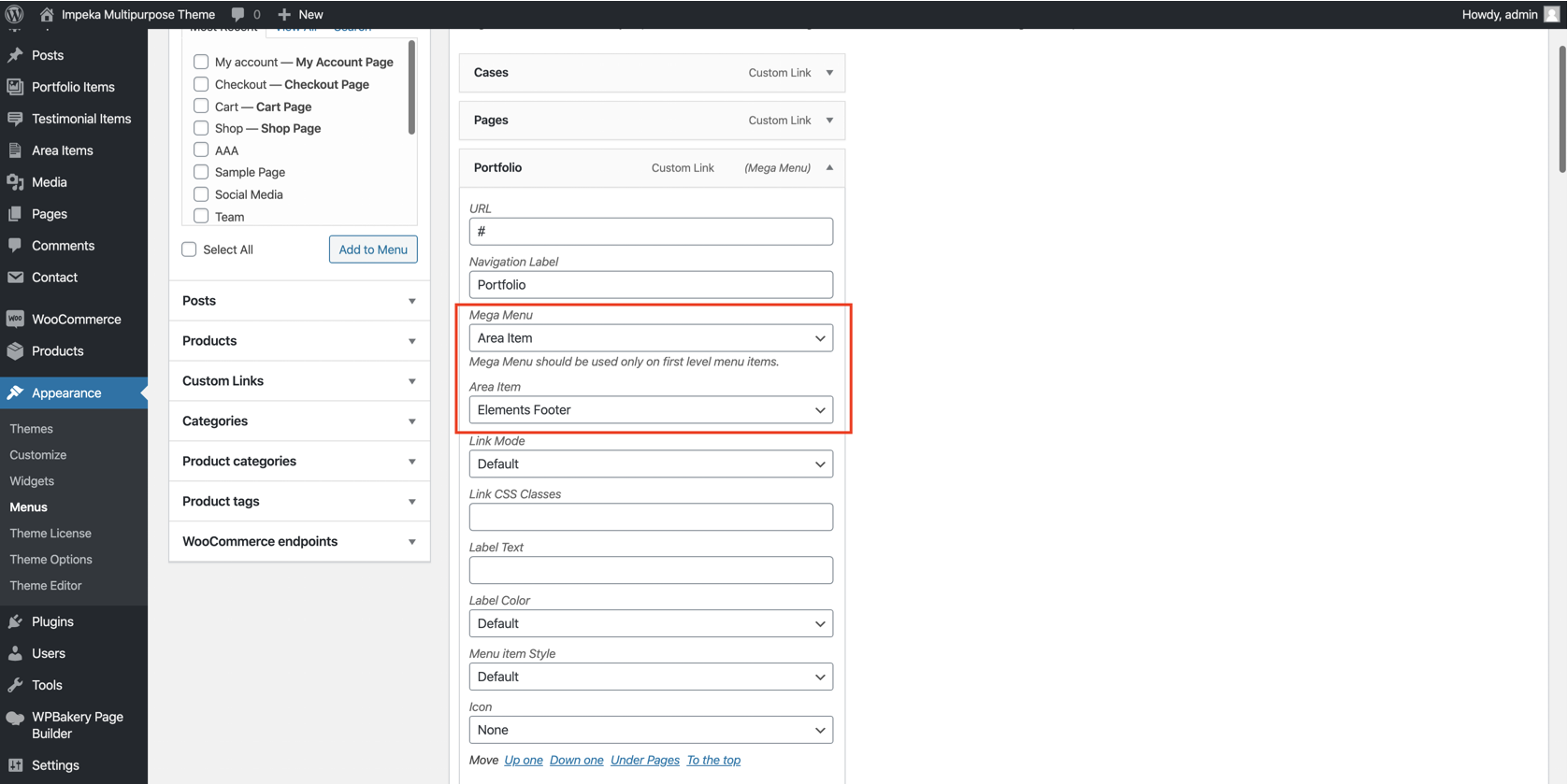The height and width of the screenshot is (784, 1568).
Task: Tick the Social Media checkbox
Action: point(201,194)
